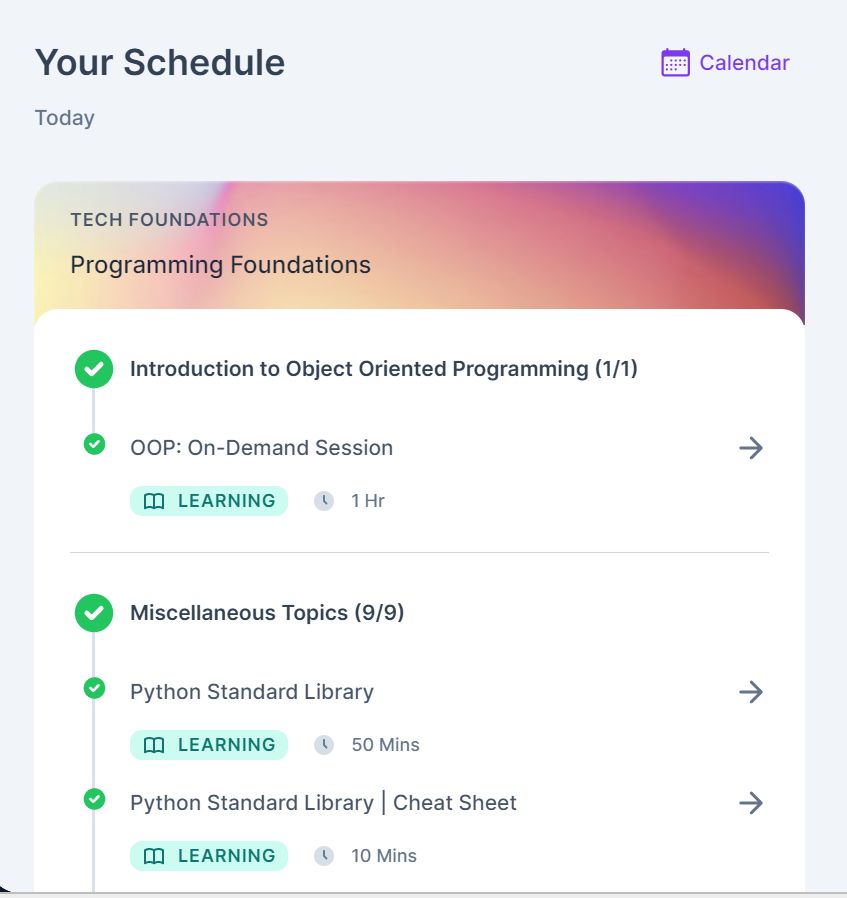
Task: Click arrow beside Python Standard Library
Action: click(x=750, y=692)
